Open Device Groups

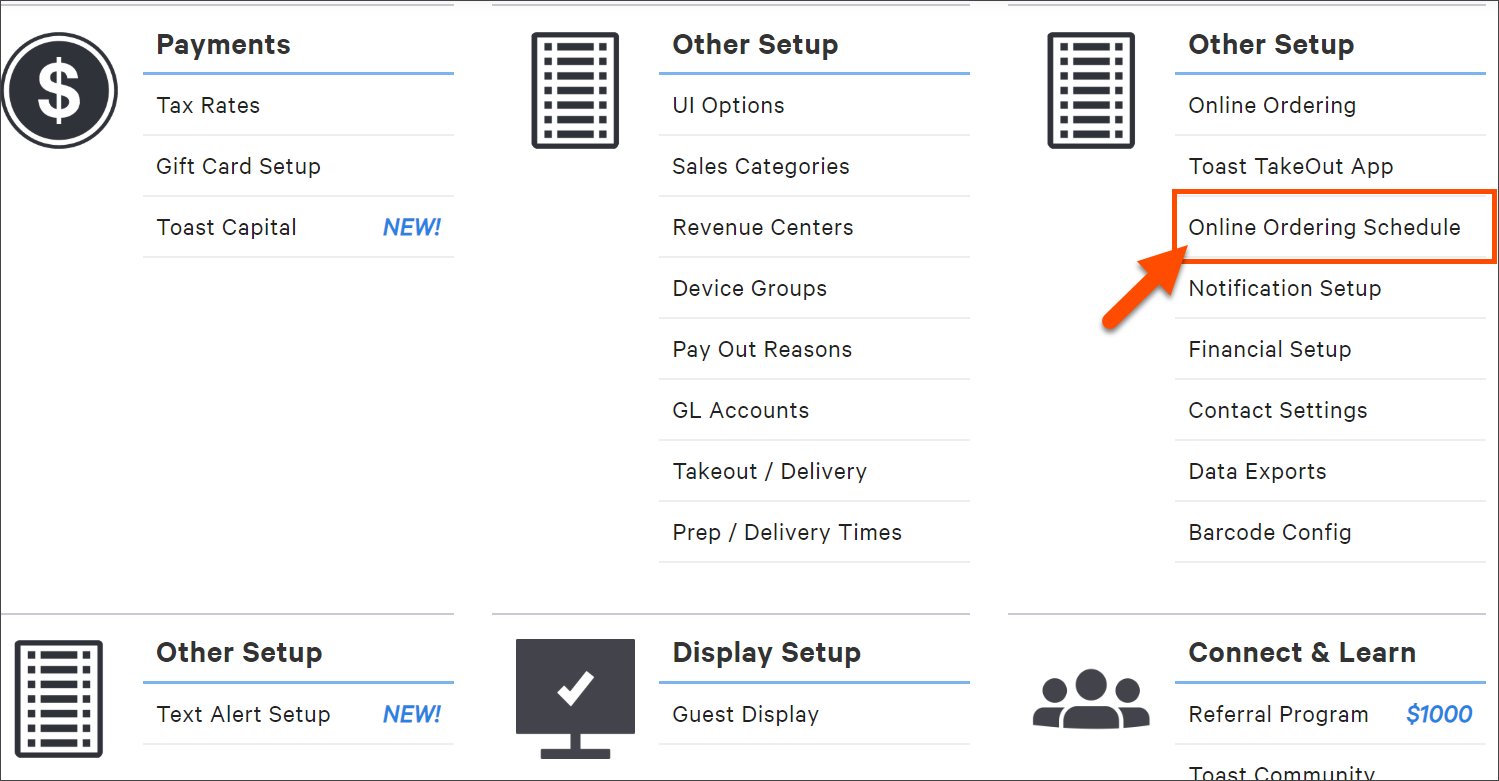point(749,288)
